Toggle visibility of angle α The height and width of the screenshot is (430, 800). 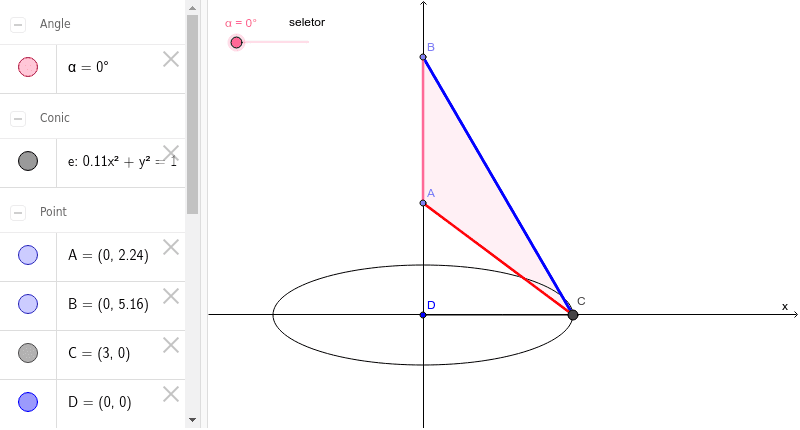tap(28, 67)
